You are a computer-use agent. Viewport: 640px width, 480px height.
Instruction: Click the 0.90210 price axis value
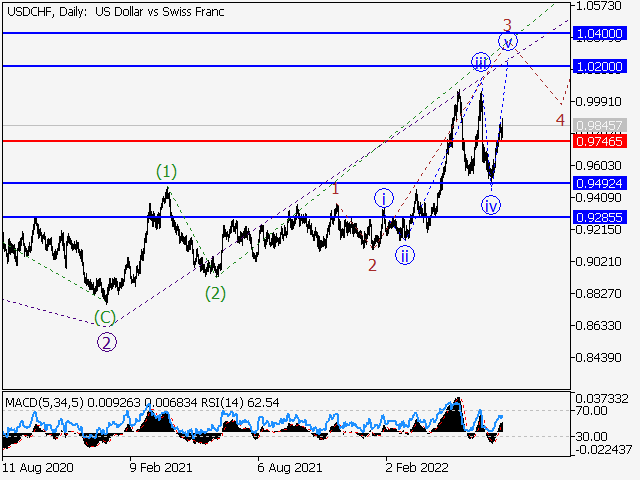coord(598,261)
